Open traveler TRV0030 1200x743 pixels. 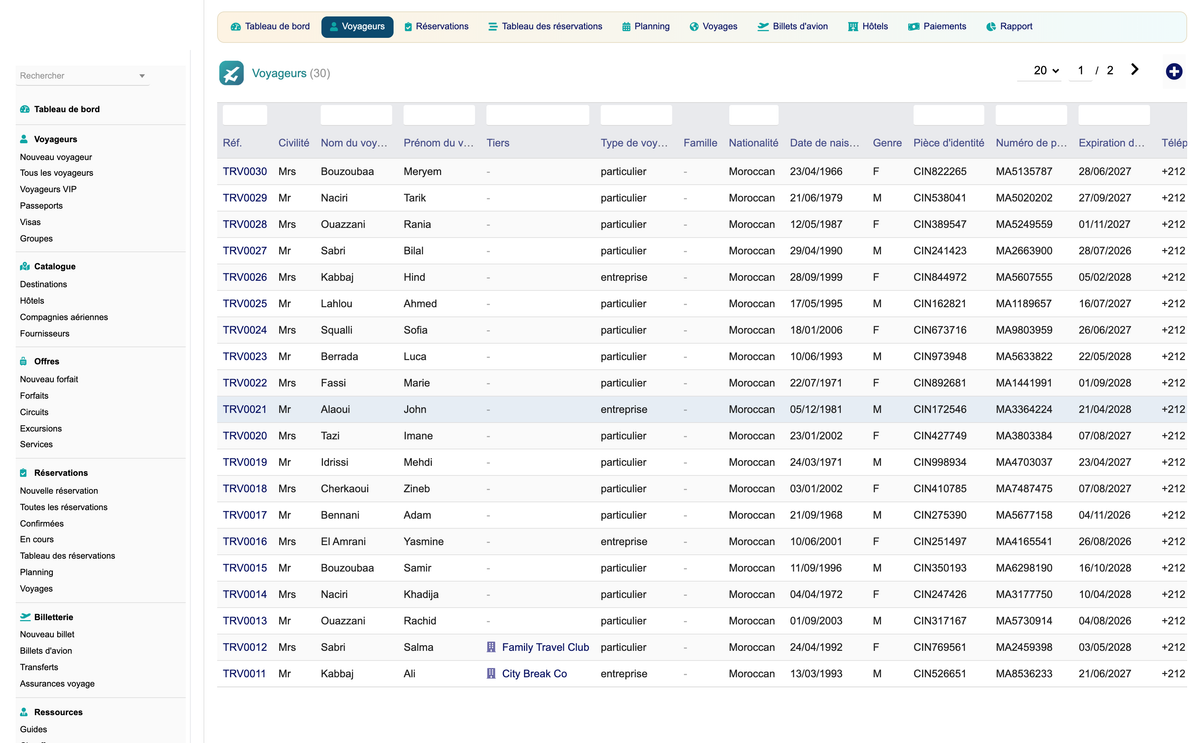point(245,172)
